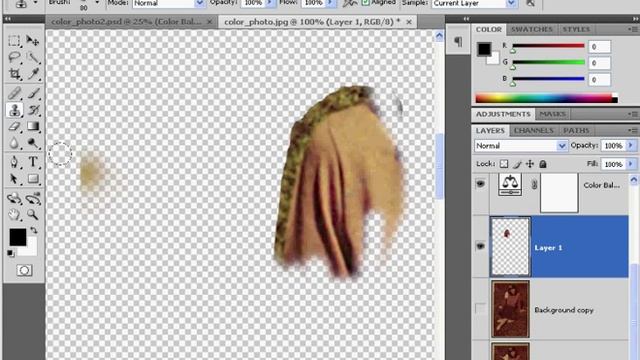This screenshot has height=360, width=640.
Task: Close the color_photo2.psd document tab
Action: tap(209, 22)
